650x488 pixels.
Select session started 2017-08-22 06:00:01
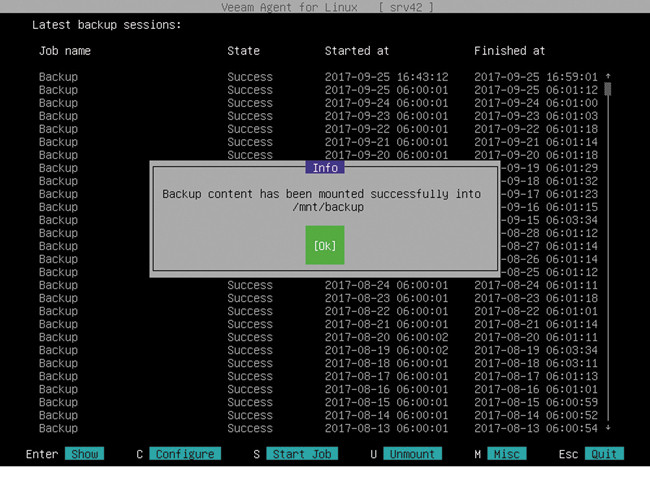click(x=318, y=311)
